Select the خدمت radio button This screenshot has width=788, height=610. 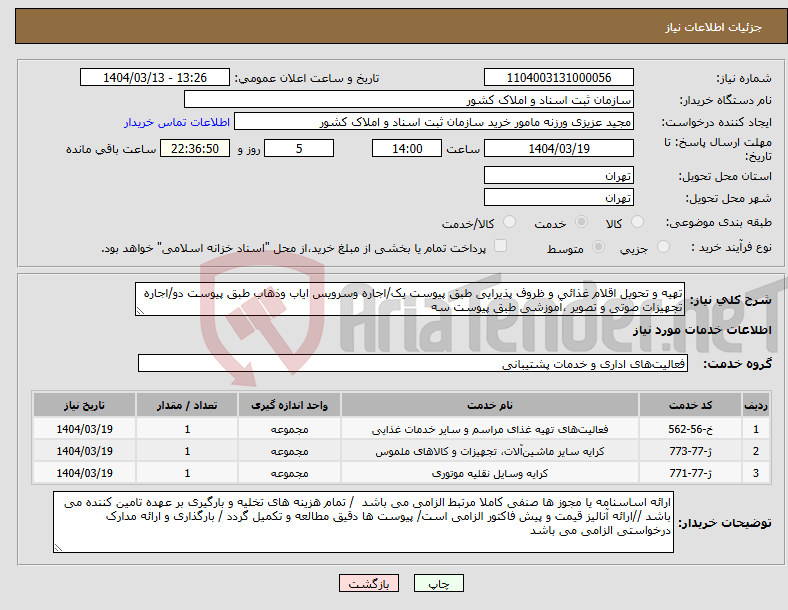[581, 222]
